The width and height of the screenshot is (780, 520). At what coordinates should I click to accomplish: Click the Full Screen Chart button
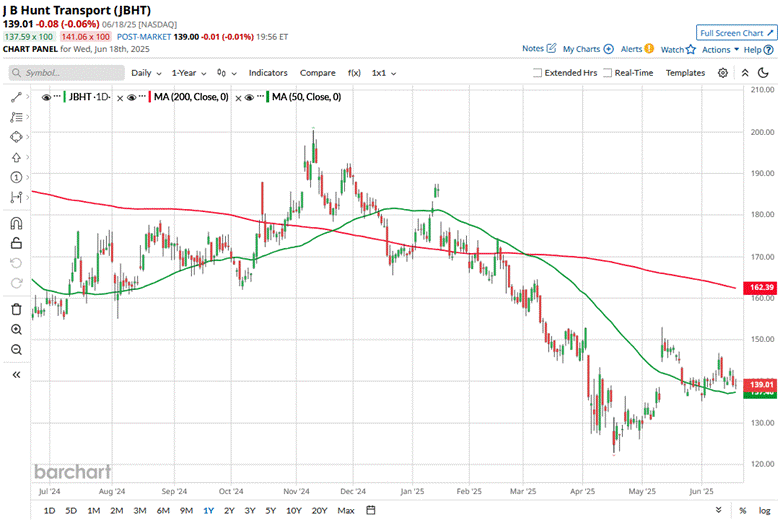tap(737, 33)
